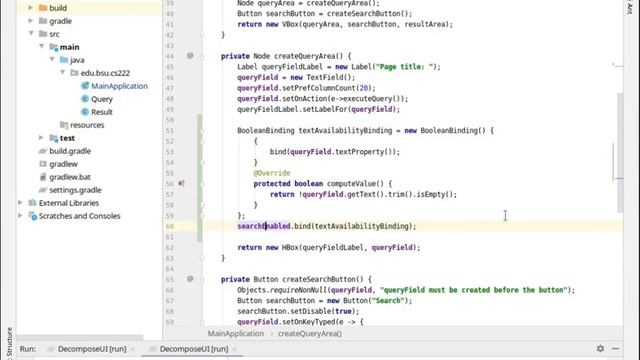Click the test folder icon
640x360 pixels.
click(53, 138)
